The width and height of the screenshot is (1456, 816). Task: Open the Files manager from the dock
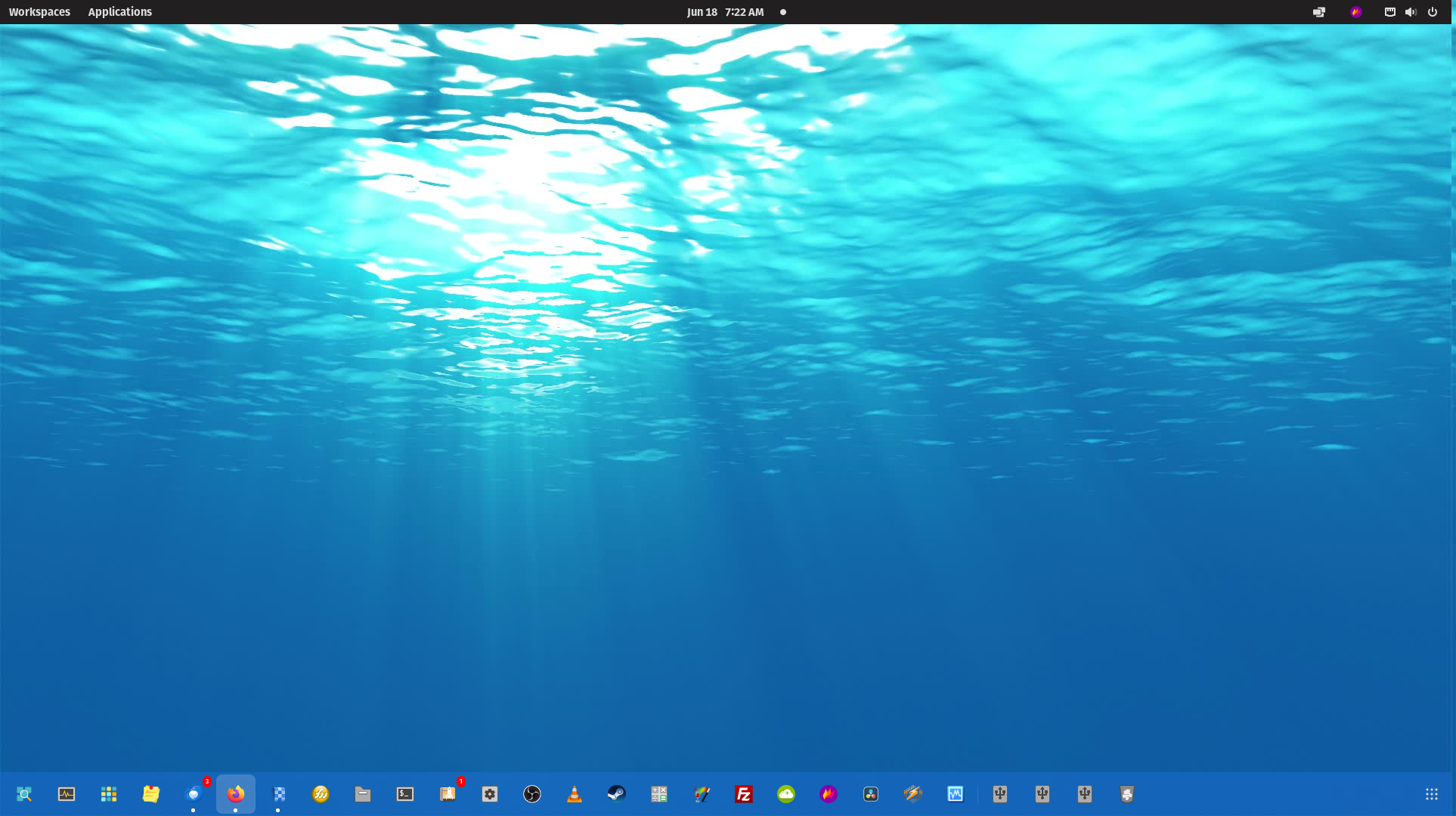(x=363, y=794)
